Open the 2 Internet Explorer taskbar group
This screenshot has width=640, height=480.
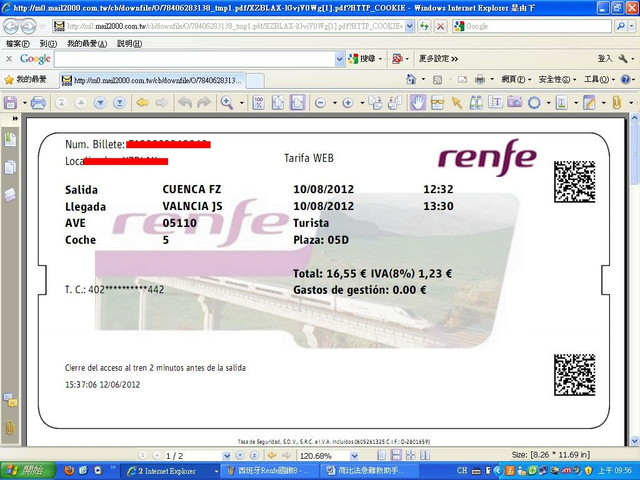[x=171, y=471]
